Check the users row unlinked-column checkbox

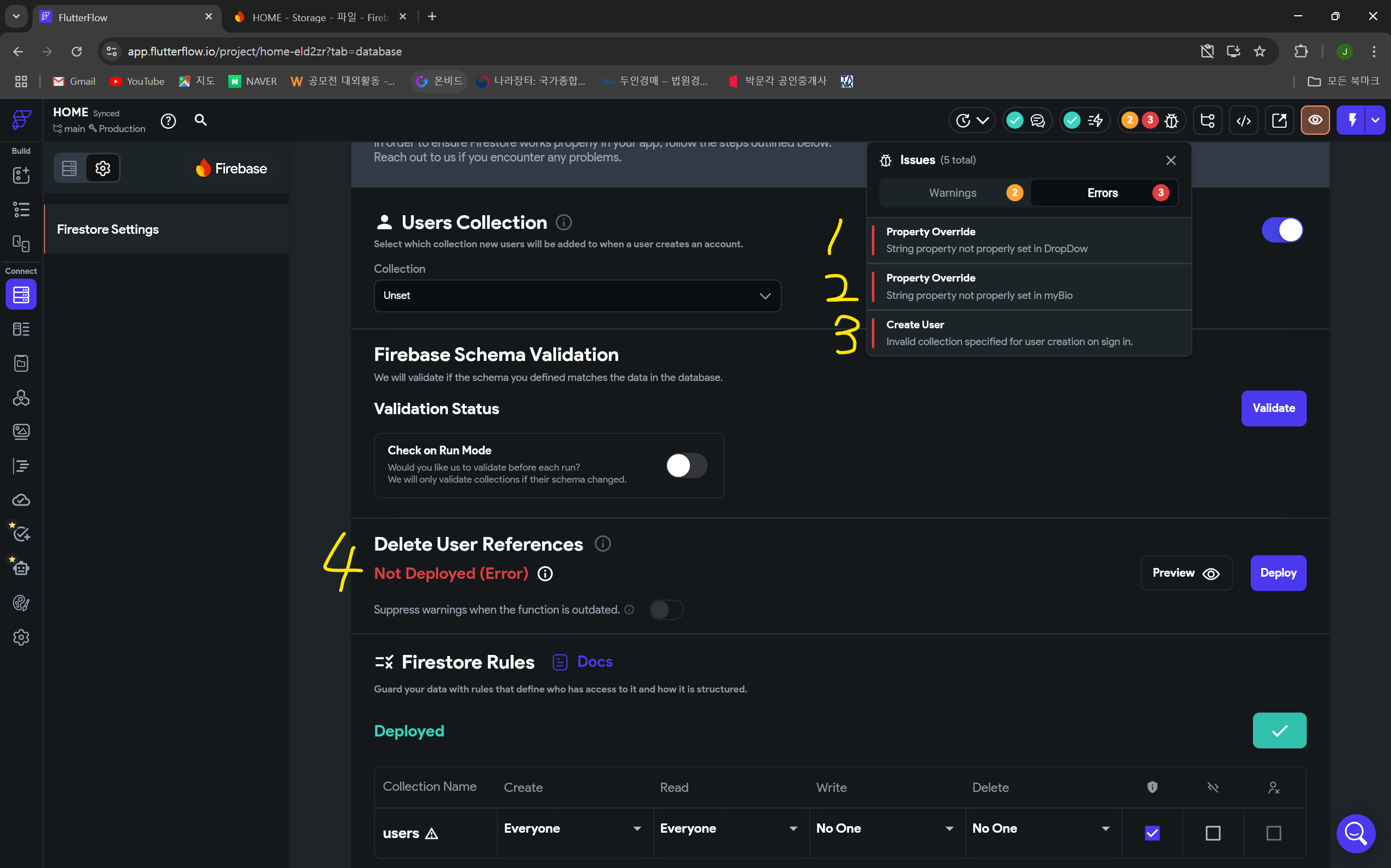point(1213,833)
